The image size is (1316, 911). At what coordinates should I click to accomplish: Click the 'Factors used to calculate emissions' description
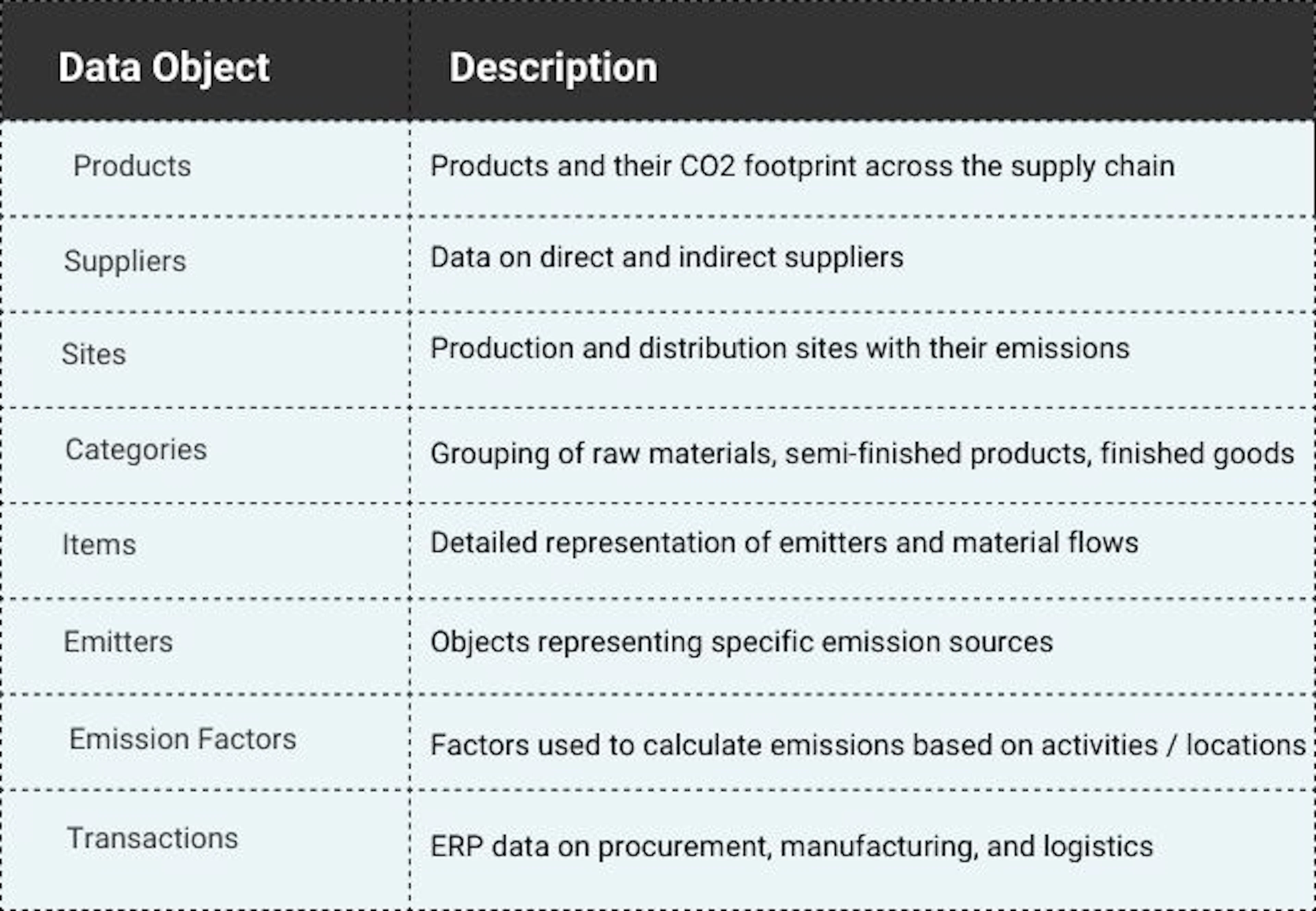pos(867,745)
